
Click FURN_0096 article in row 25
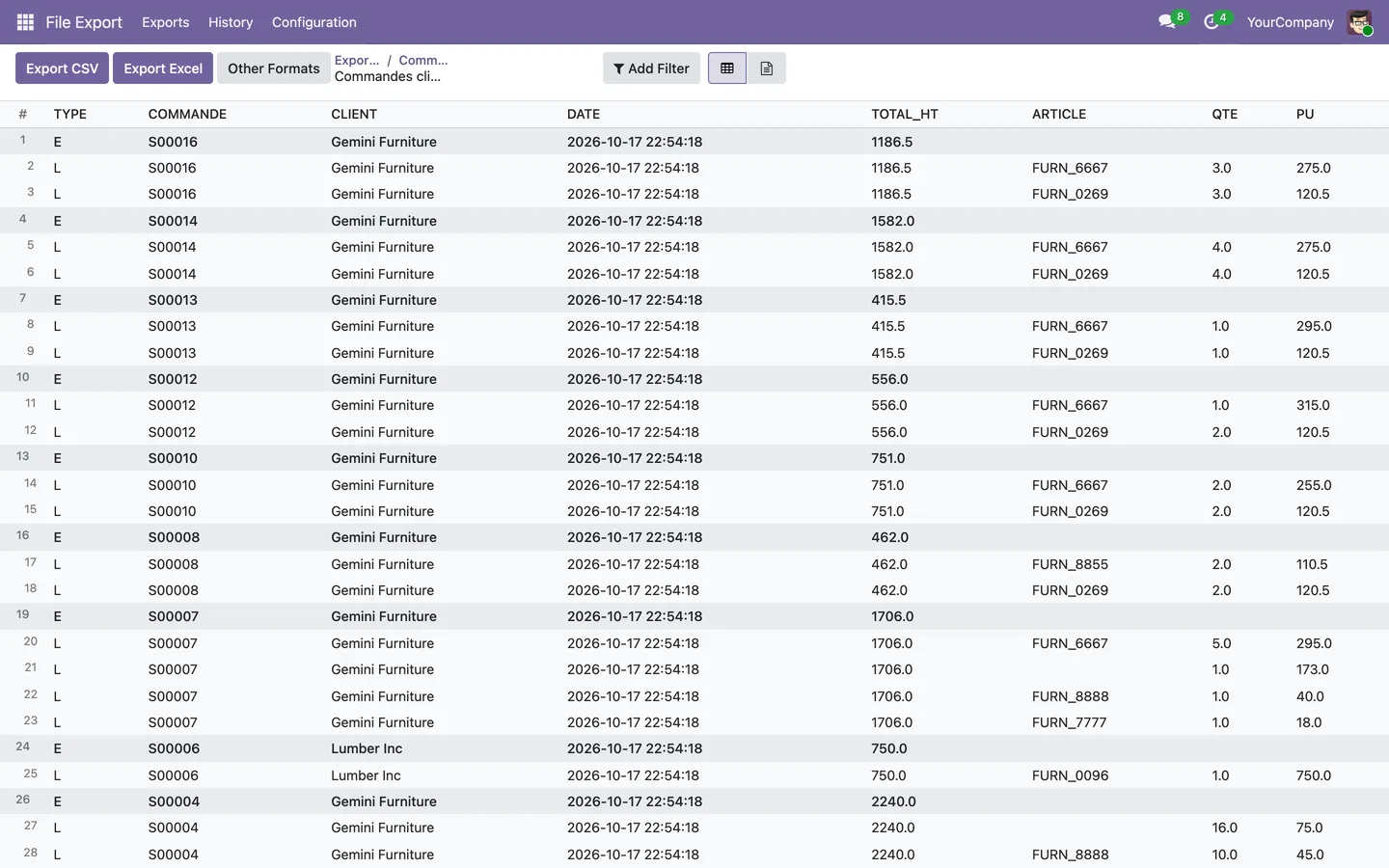[1070, 775]
